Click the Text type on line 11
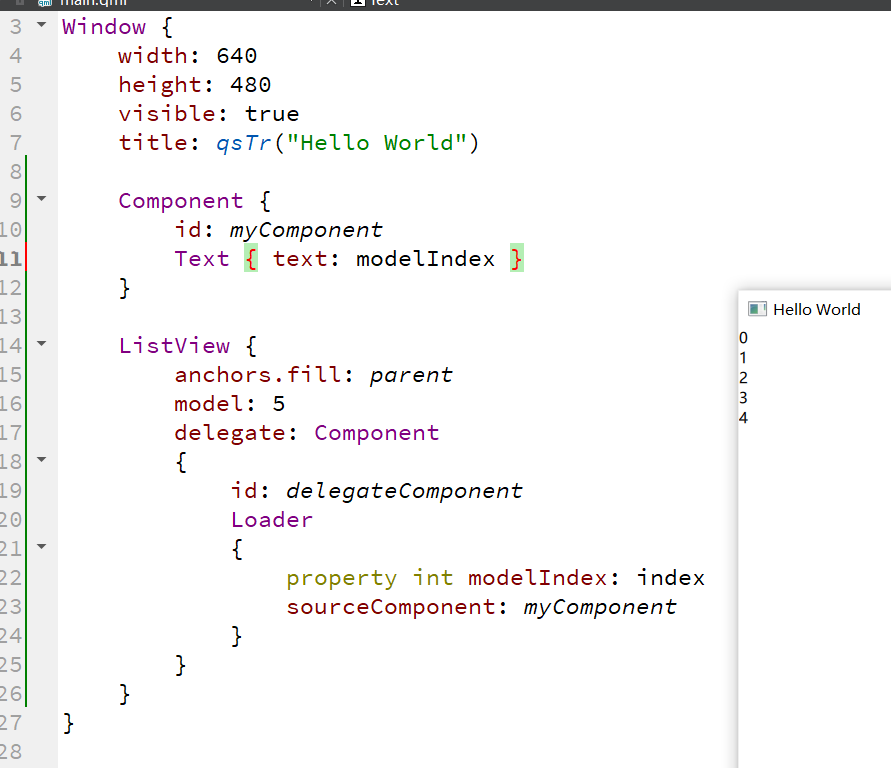Viewport: 891px width, 768px height. click(x=202, y=258)
